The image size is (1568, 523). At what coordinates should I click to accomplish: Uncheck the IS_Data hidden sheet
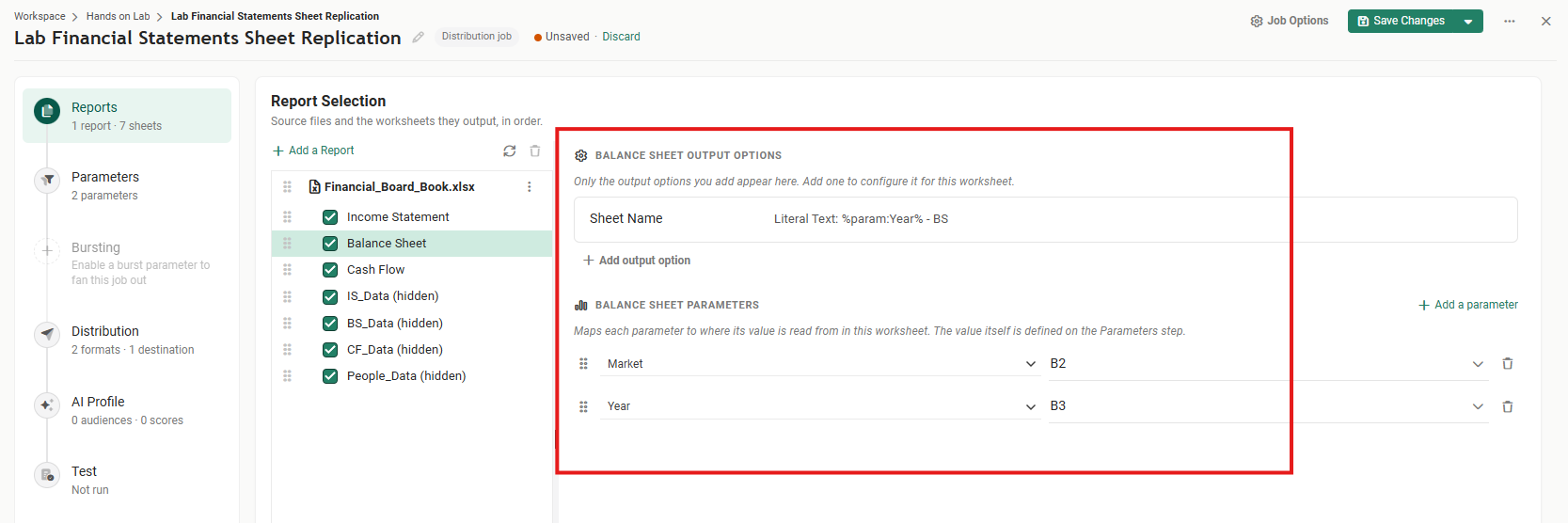click(x=330, y=296)
